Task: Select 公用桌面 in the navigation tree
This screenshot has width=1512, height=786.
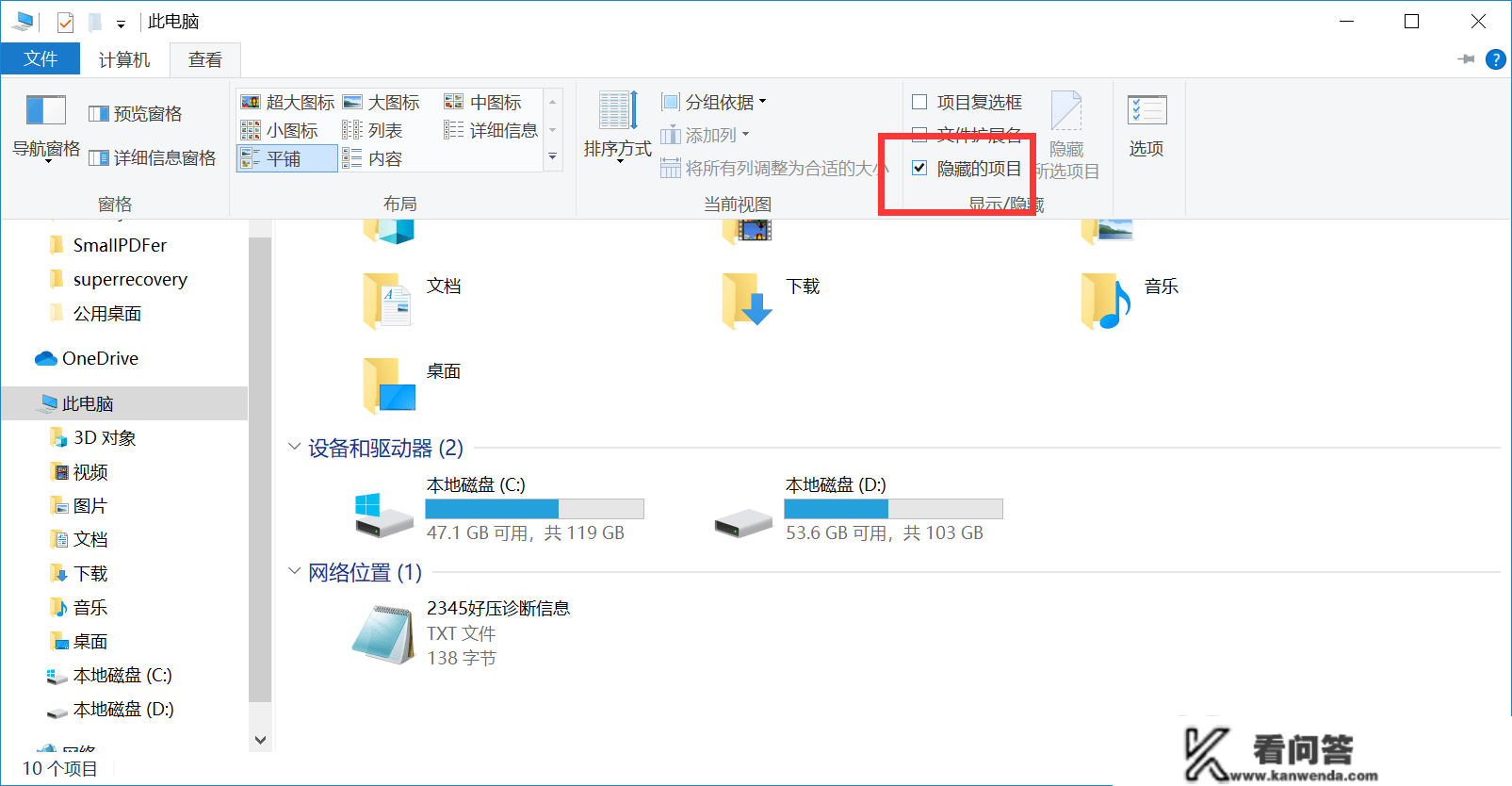Action: [106, 313]
